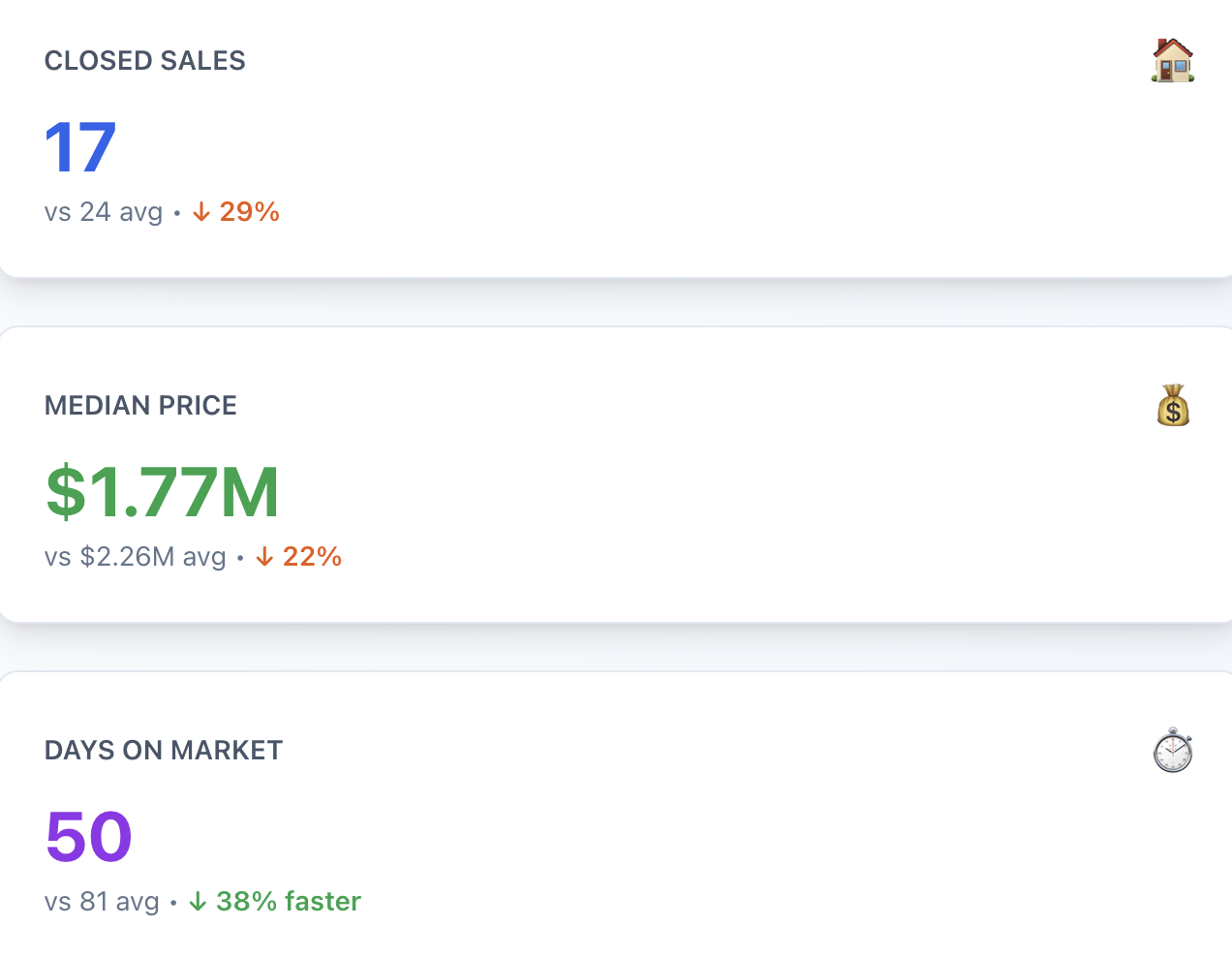This screenshot has height=957, width=1232.
Task: Click the dot separator after 'vs 24 avg'
Action: coord(177,213)
